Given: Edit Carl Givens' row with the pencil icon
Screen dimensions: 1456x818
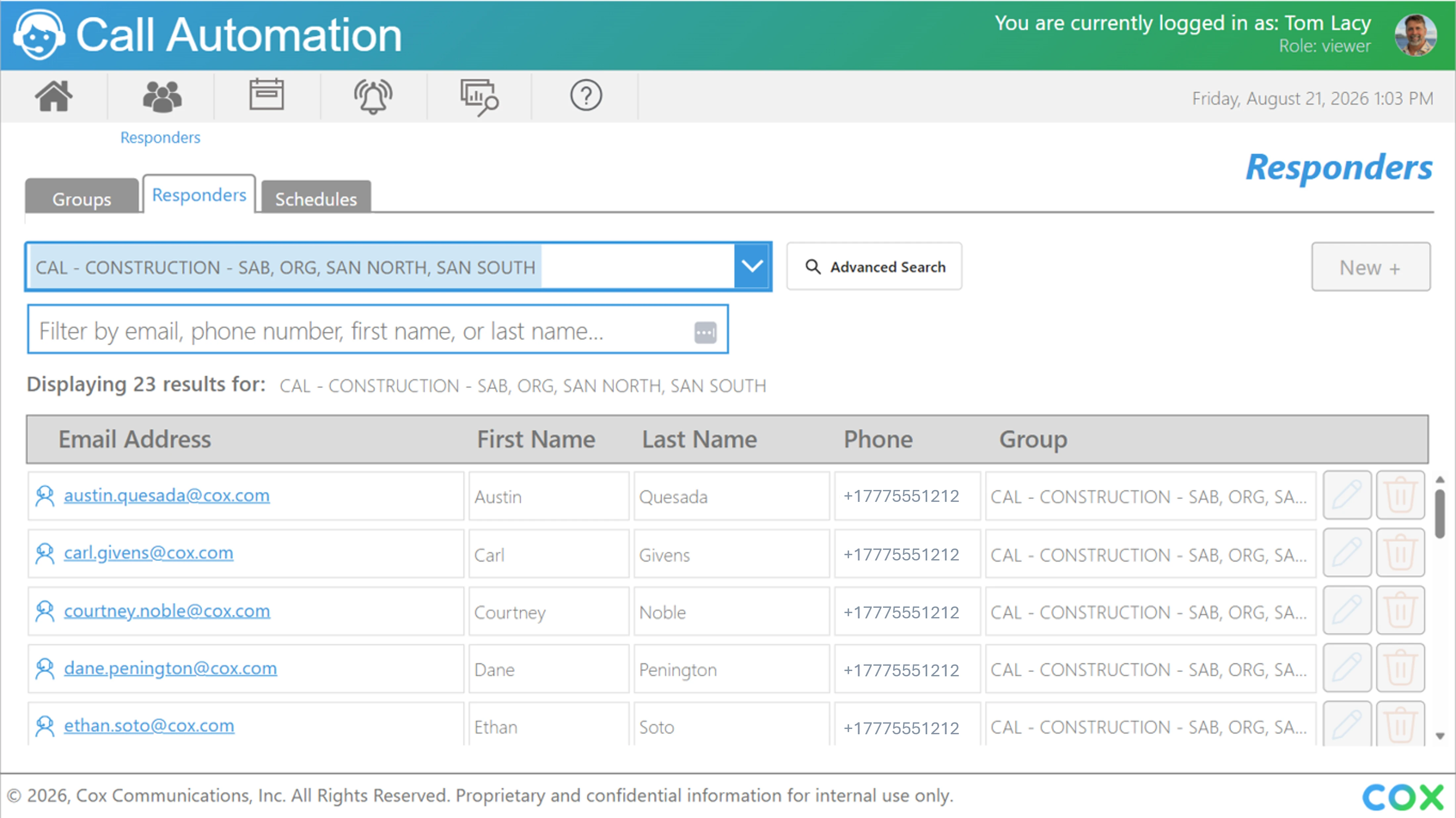Looking at the screenshot, I should tap(1347, 553).
